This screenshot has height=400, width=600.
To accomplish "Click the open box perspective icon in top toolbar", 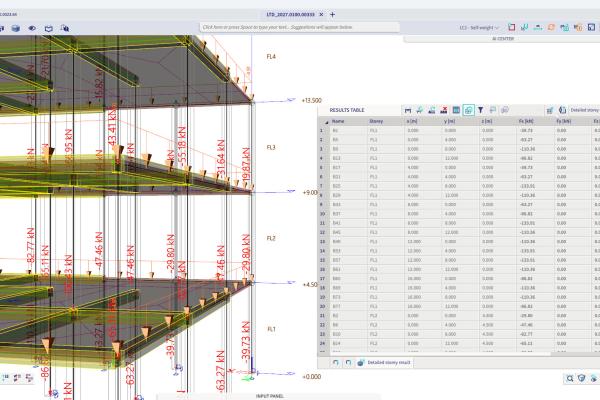I will [49, 28].
